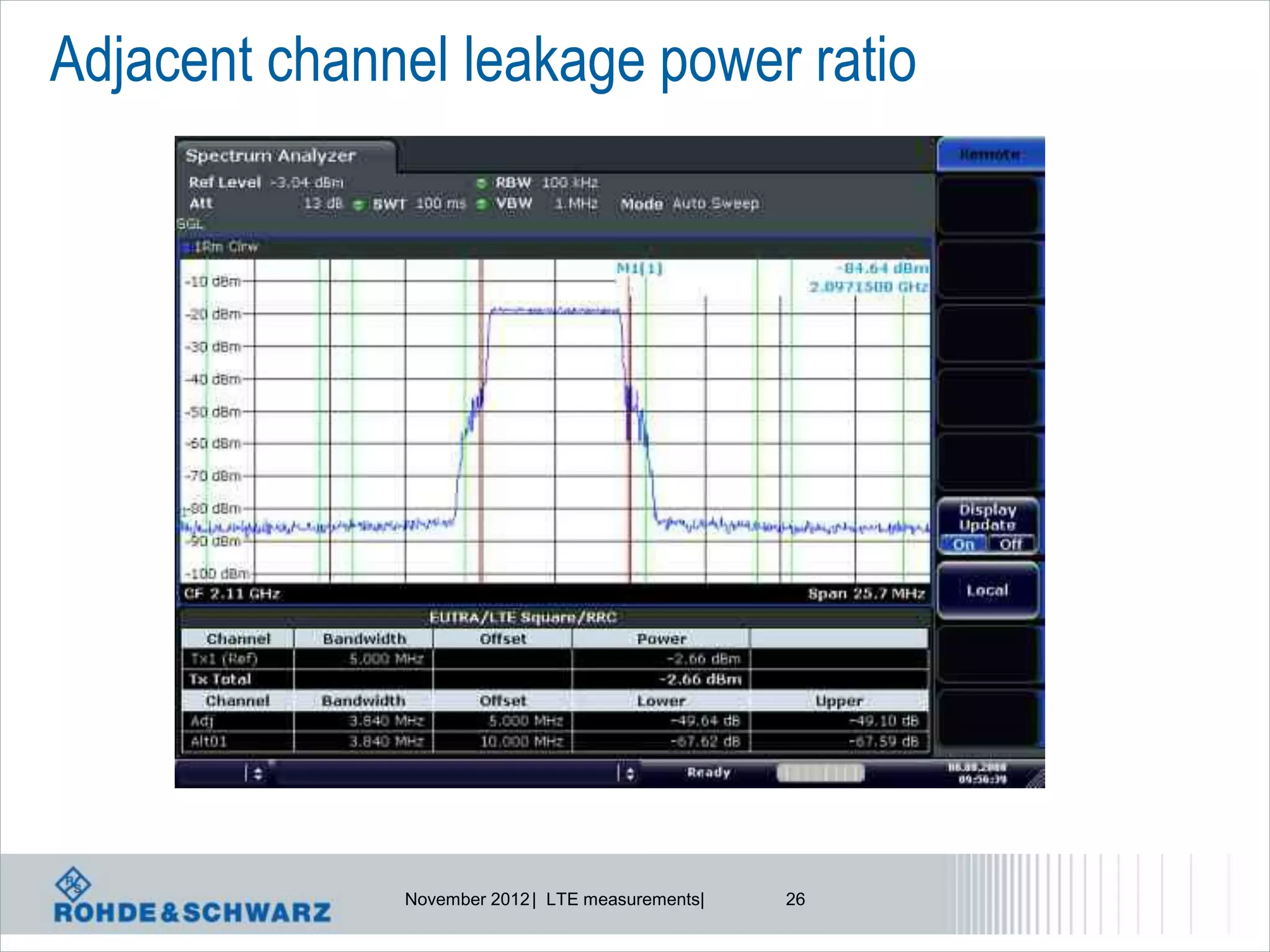Image resolution: width=1270 pixels, height=952 pixels.
Task: Turn Display Update On
Action: coord(963,544)
